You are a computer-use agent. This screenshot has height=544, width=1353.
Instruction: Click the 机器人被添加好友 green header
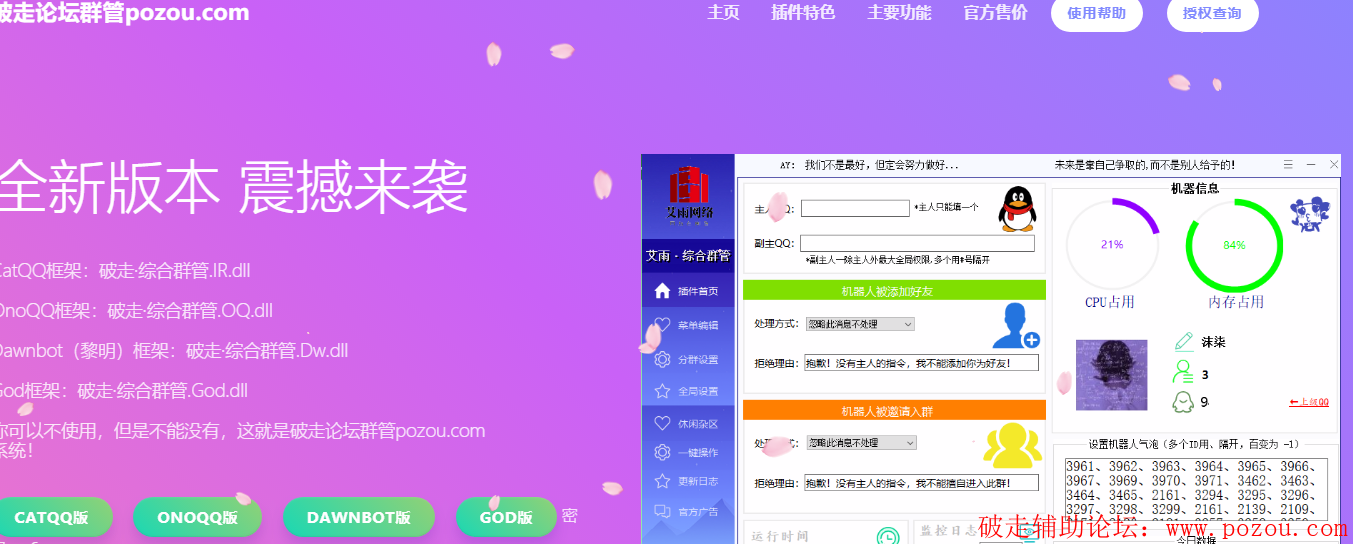point(894,291)
